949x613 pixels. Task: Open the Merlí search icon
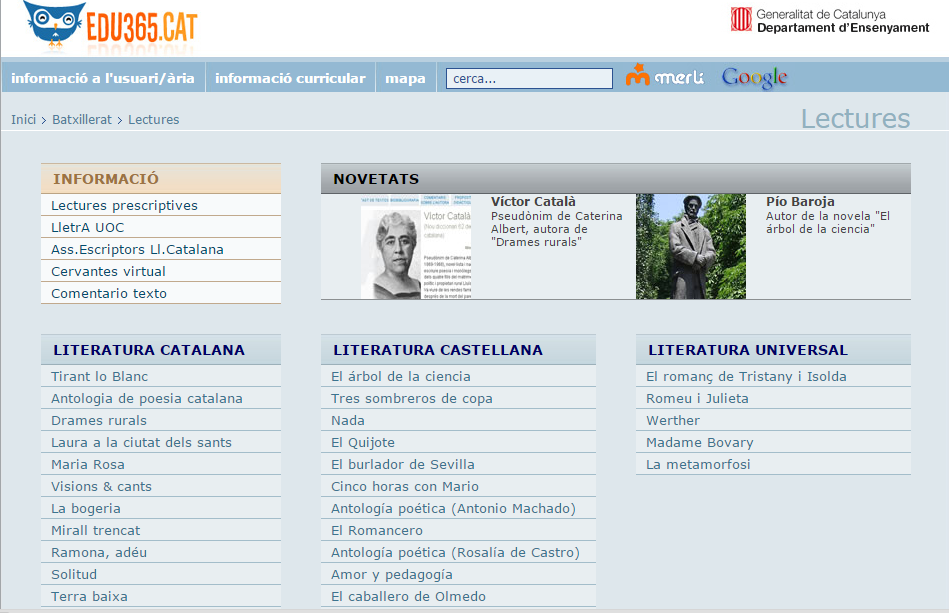(665, 77)
